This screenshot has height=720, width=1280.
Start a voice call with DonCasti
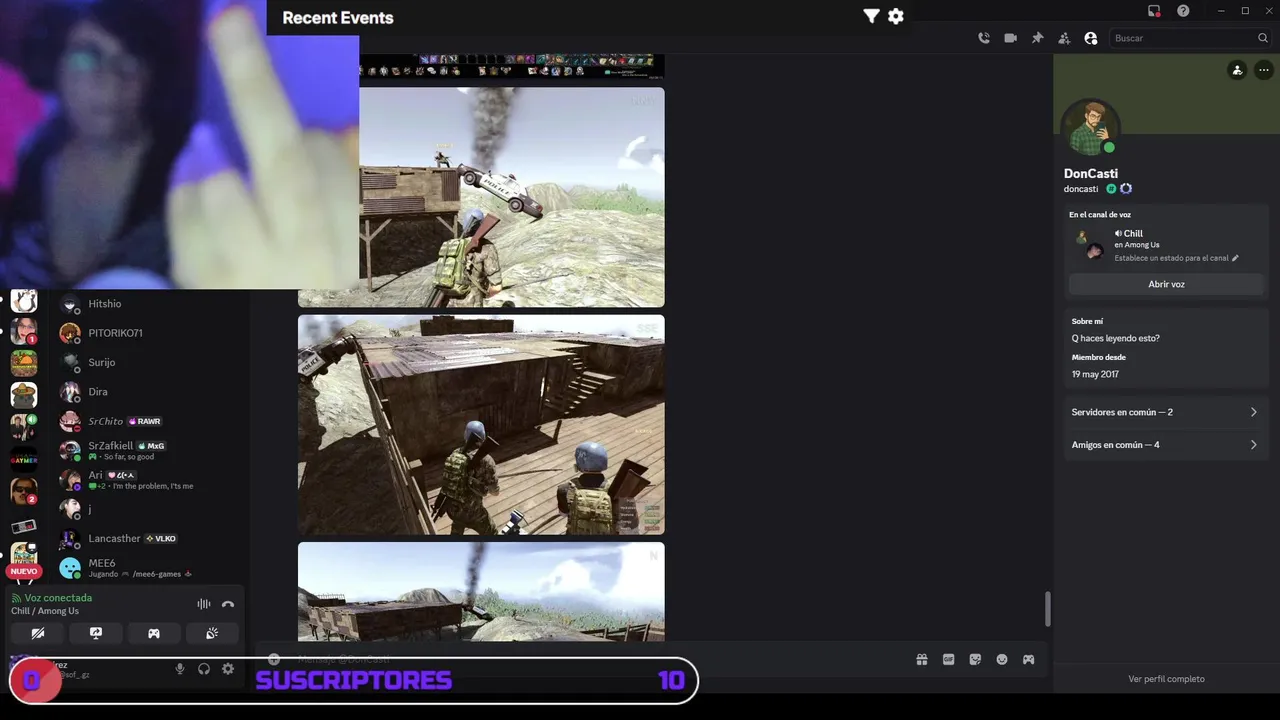984,38
